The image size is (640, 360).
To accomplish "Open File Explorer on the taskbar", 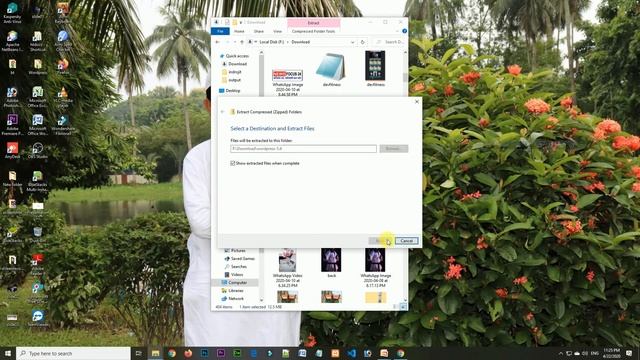I will pyautogui.click(x=155, y=353).
